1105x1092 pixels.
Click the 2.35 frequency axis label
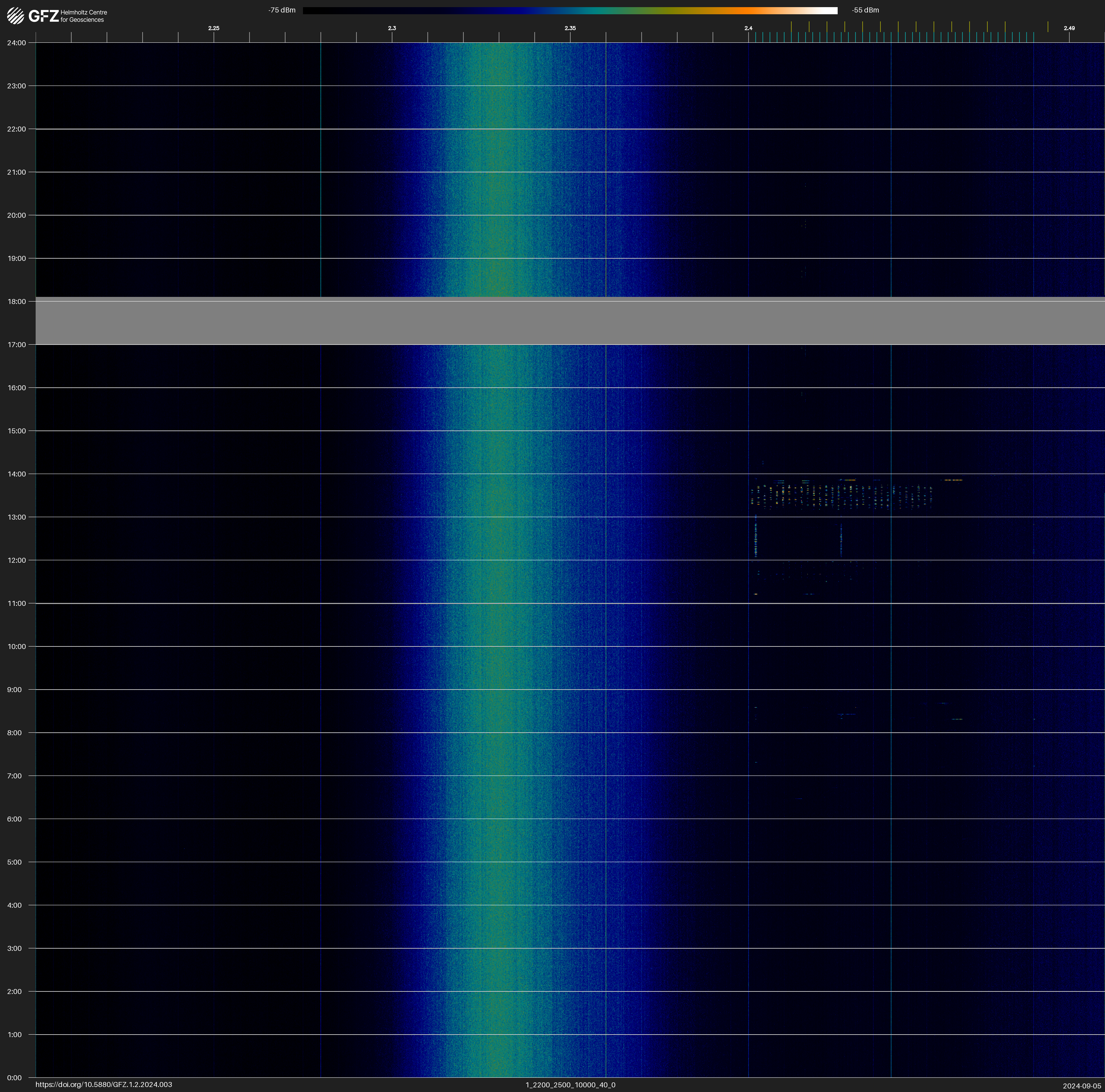(x=570, y=28)
